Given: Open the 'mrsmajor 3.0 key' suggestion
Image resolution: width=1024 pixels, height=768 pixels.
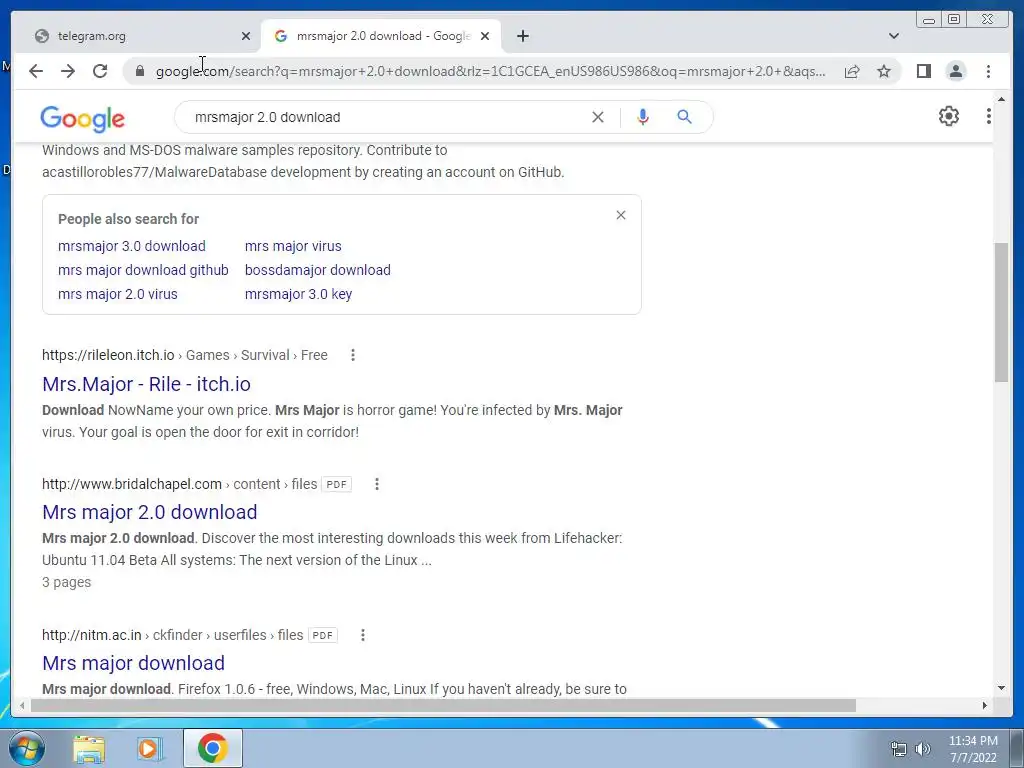Looking at the screenshot, I should (298, 294).
